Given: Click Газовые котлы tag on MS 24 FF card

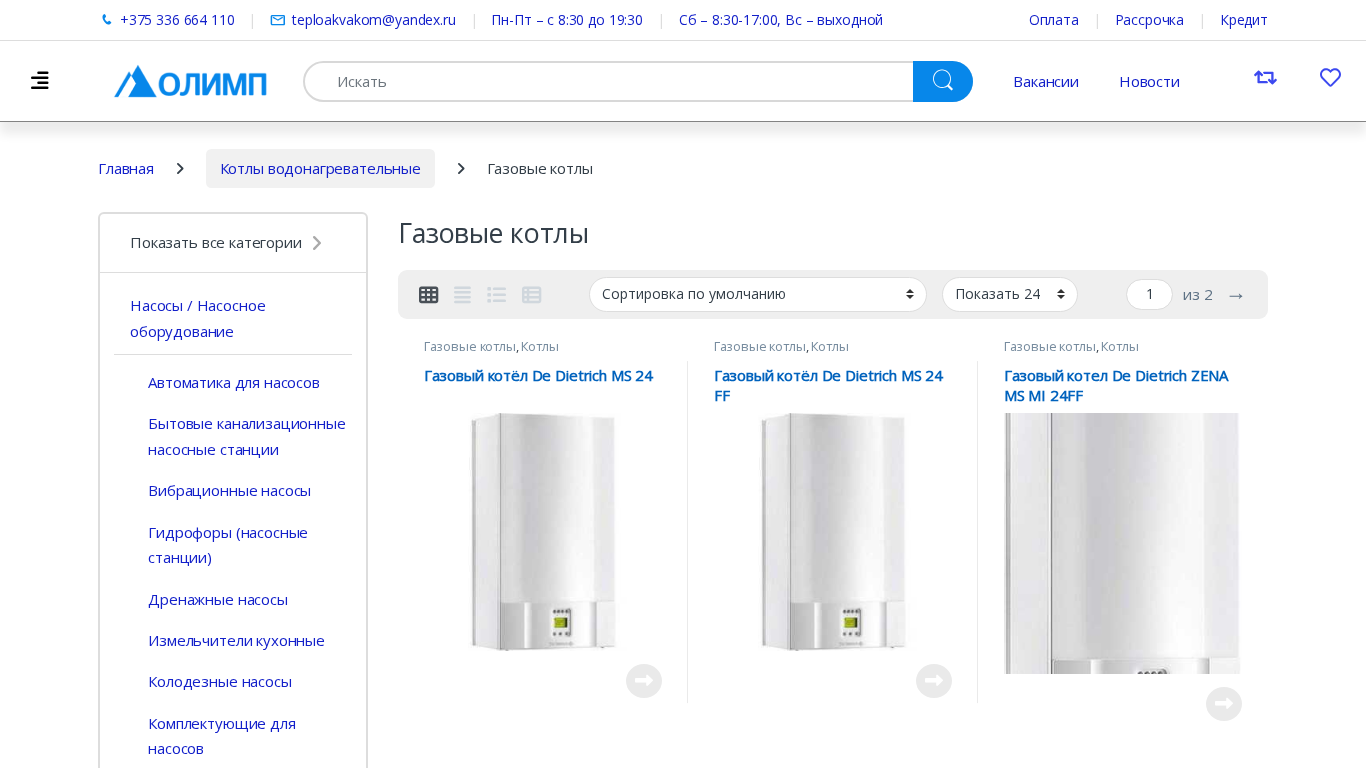Looking at the screenshot, I should point(760,347).
